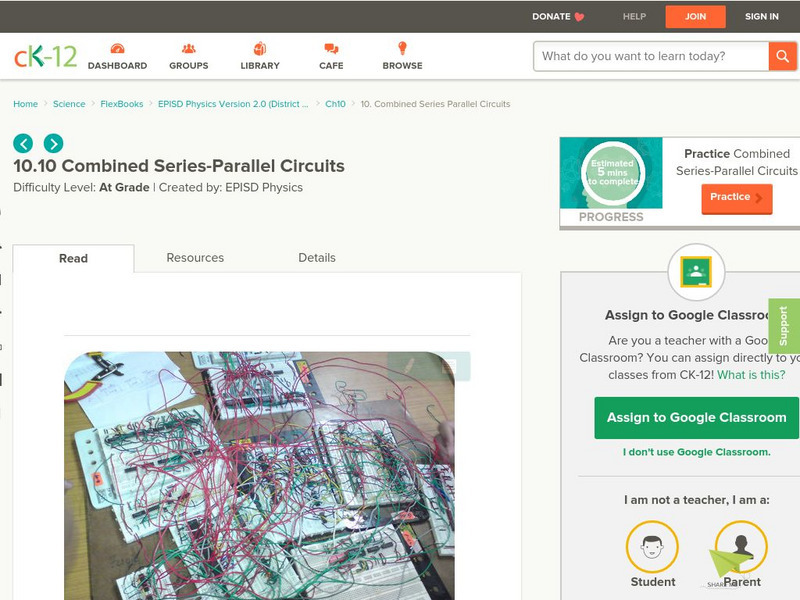
Task: Switch to the Resources tab
Action: (x=195, y=258)
